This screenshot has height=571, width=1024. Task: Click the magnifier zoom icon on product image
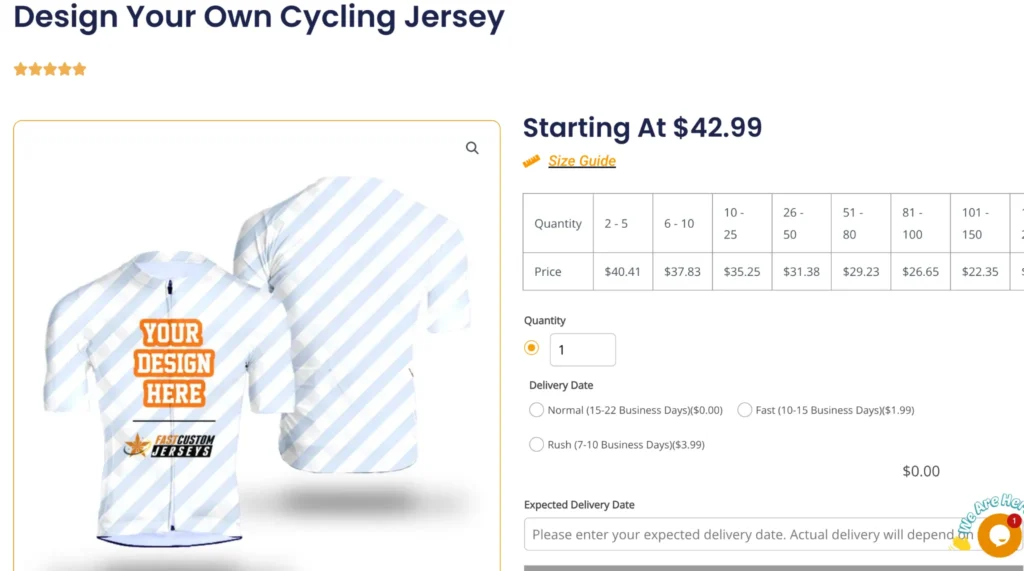coord(472,148)
